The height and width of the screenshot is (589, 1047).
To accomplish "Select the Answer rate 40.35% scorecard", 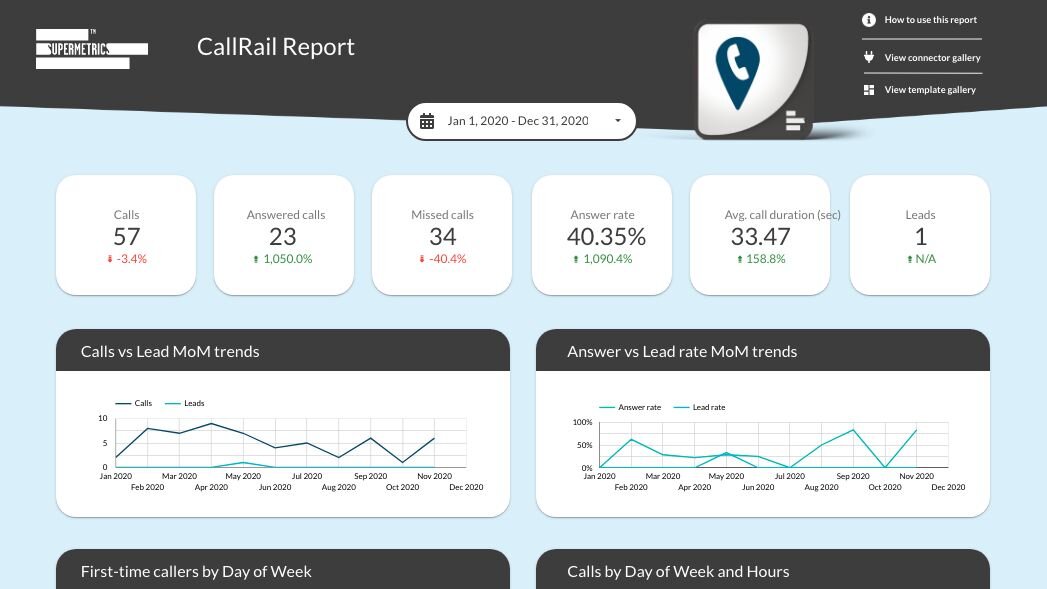I will (x=602, y=236).
